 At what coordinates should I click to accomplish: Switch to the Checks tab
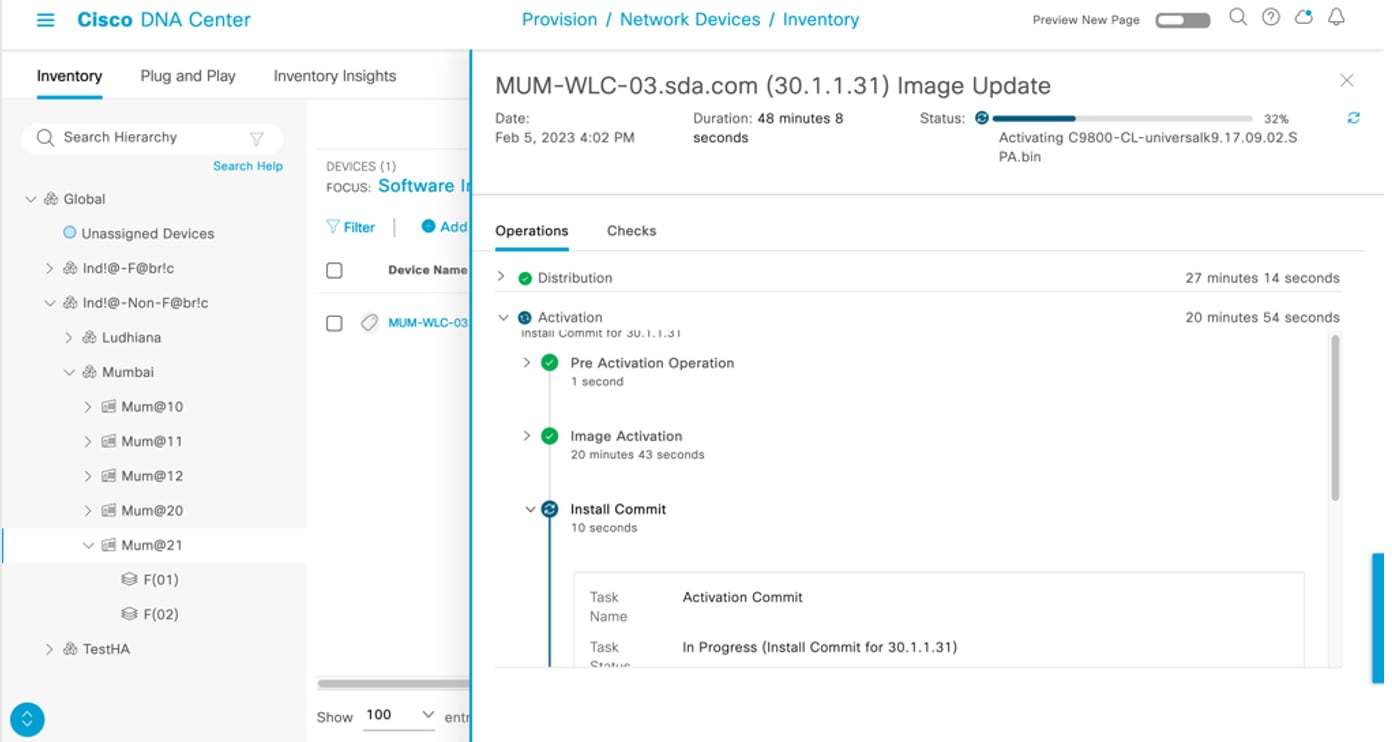coord(631,231)
